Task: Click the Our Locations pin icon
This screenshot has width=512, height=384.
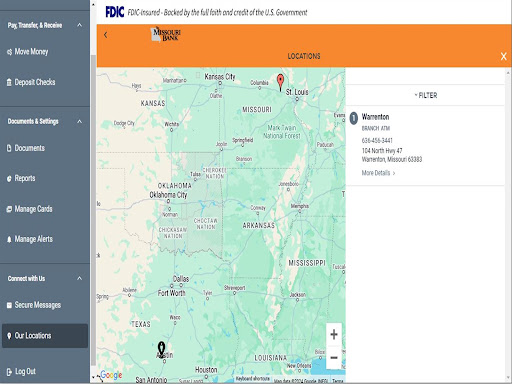Action: pyautogui.click(x=9, y=336)
